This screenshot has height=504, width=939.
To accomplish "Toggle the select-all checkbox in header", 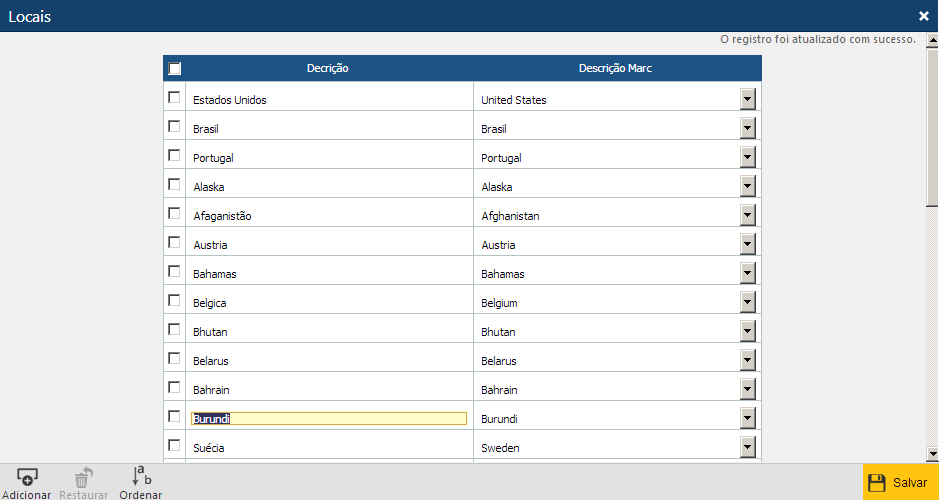I will [175, 69].
